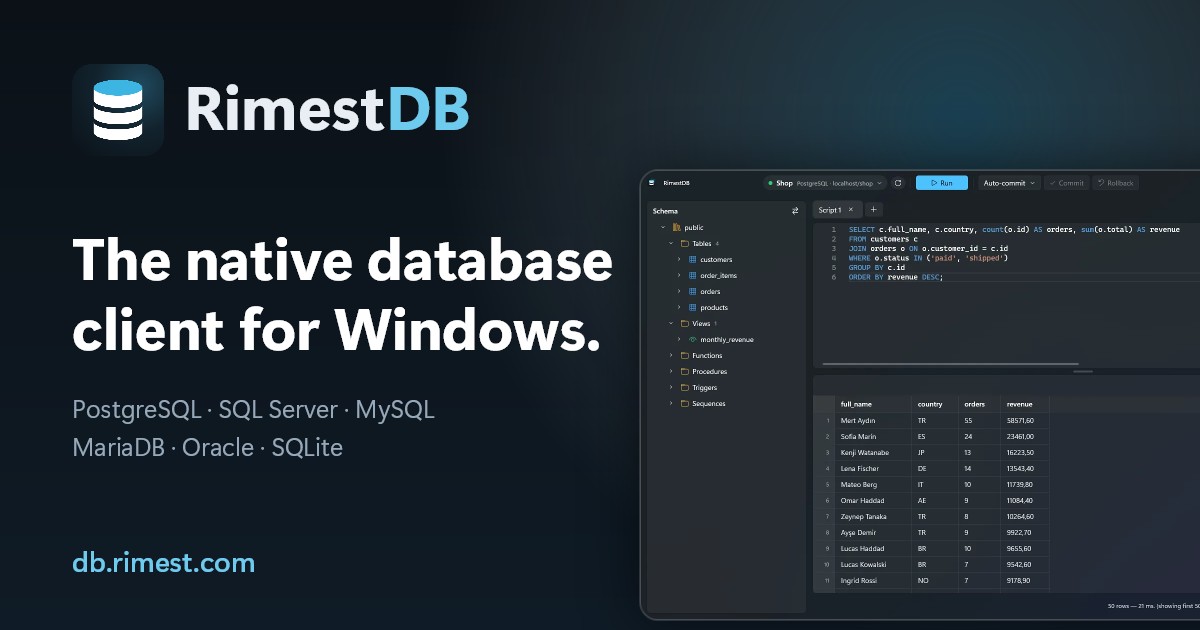The image size is (1200, 630).
Task: Click the public schema icon
Action: (677, 227)
